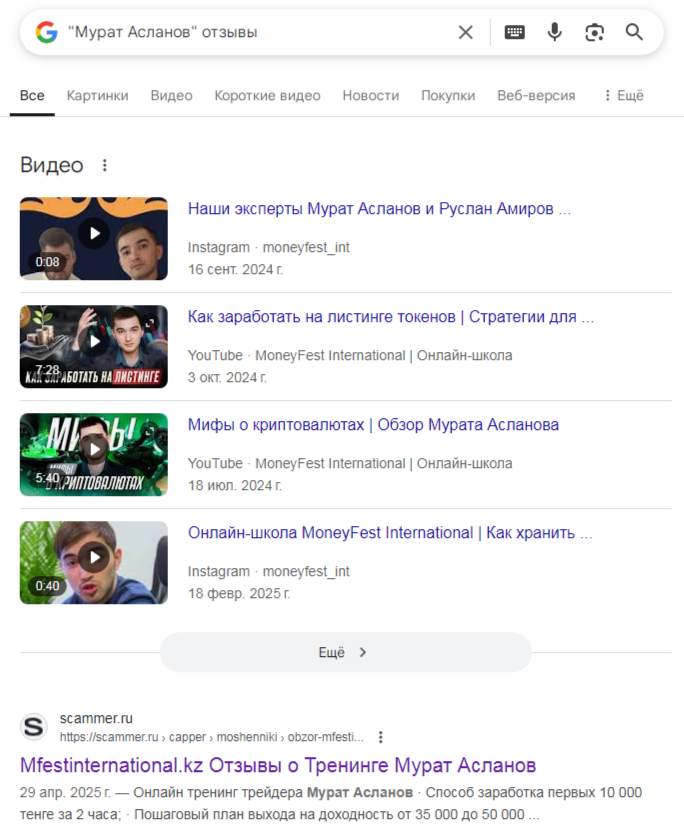Play the 0:08 video thumbnail

pos(94,239)
